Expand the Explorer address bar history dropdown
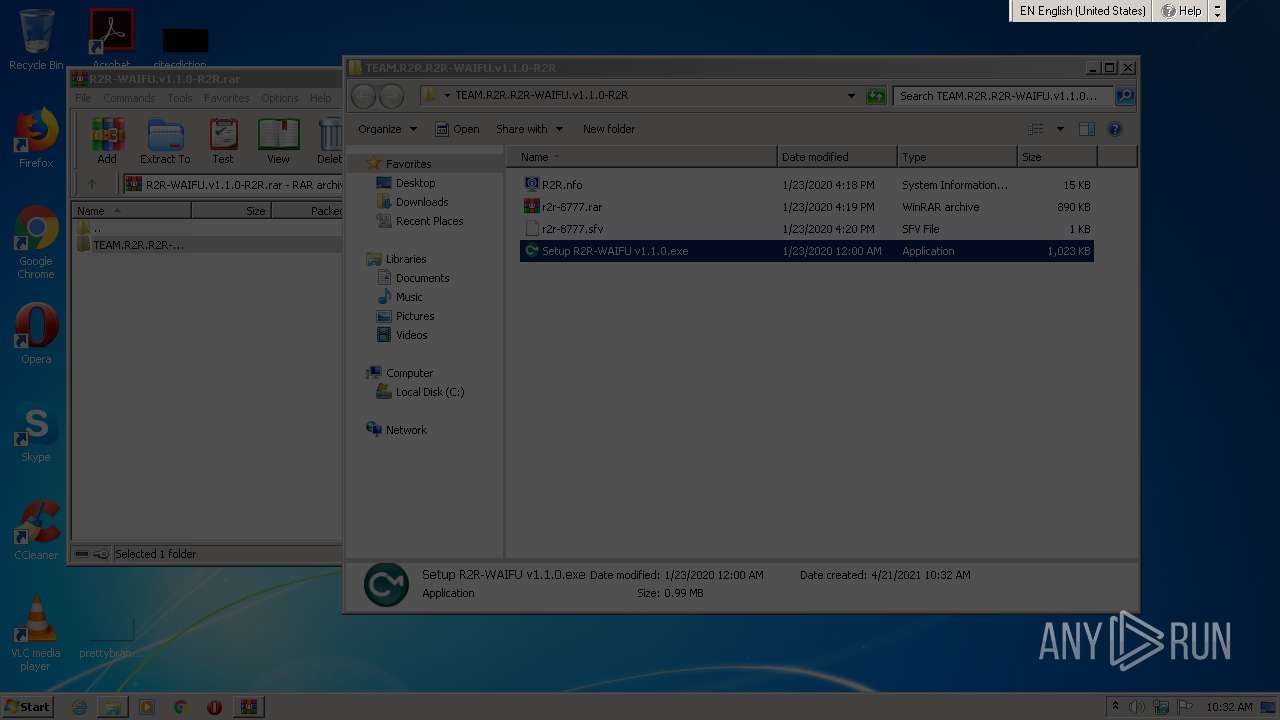 click(851, 96)
